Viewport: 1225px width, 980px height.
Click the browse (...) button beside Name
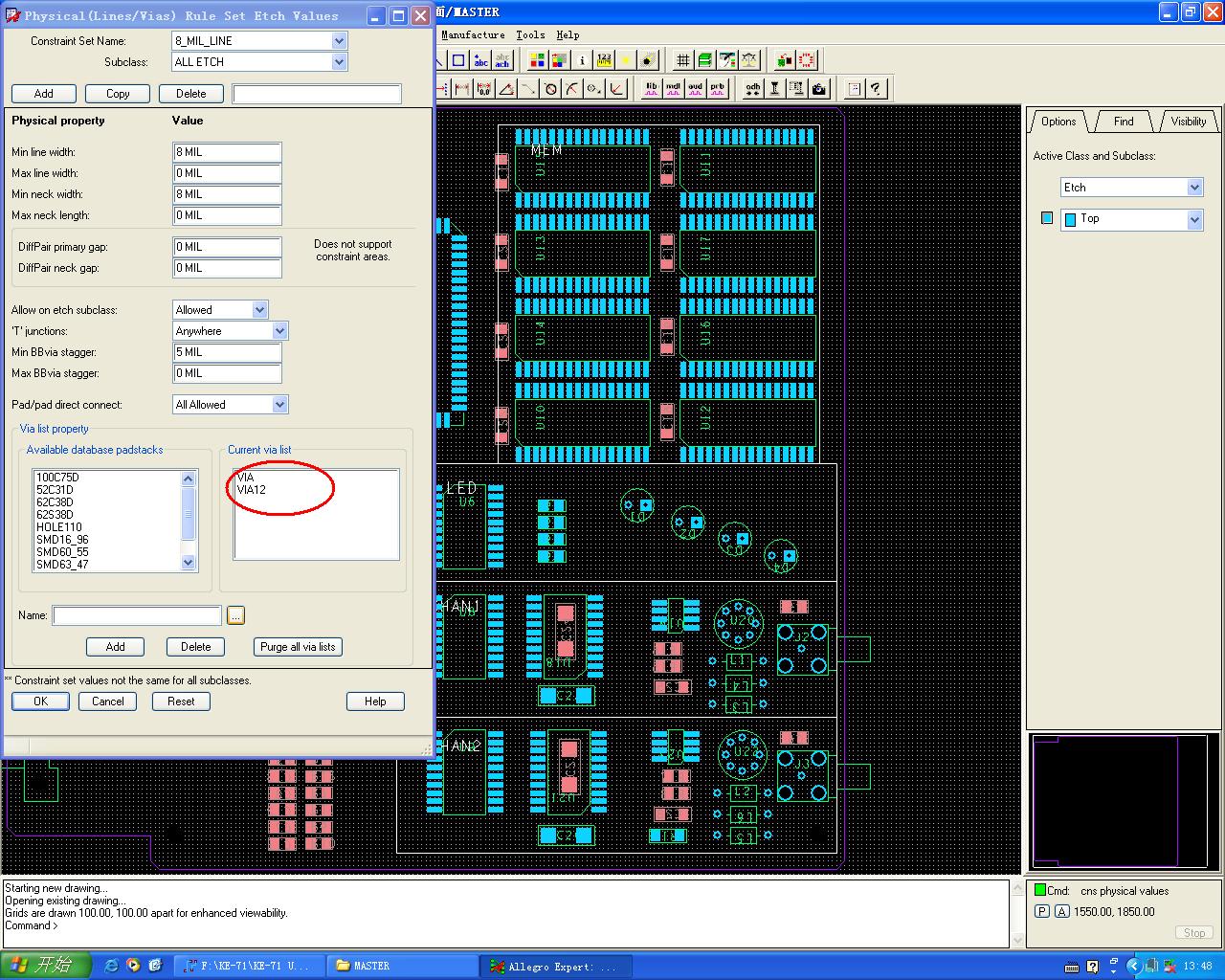pyautogui.click(x=236, y=615)
